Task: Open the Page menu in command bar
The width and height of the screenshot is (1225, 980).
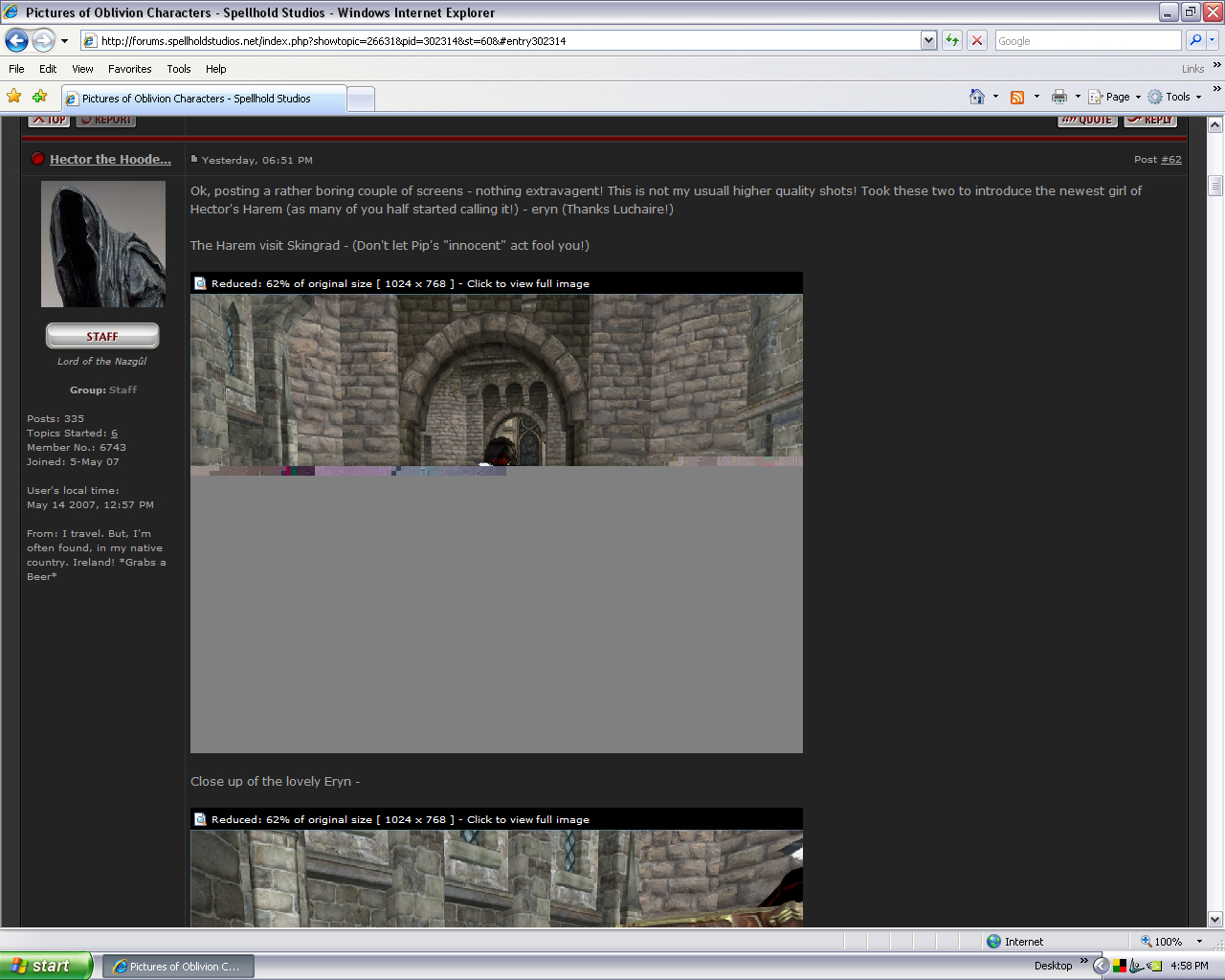Action: click(1115, 97)
